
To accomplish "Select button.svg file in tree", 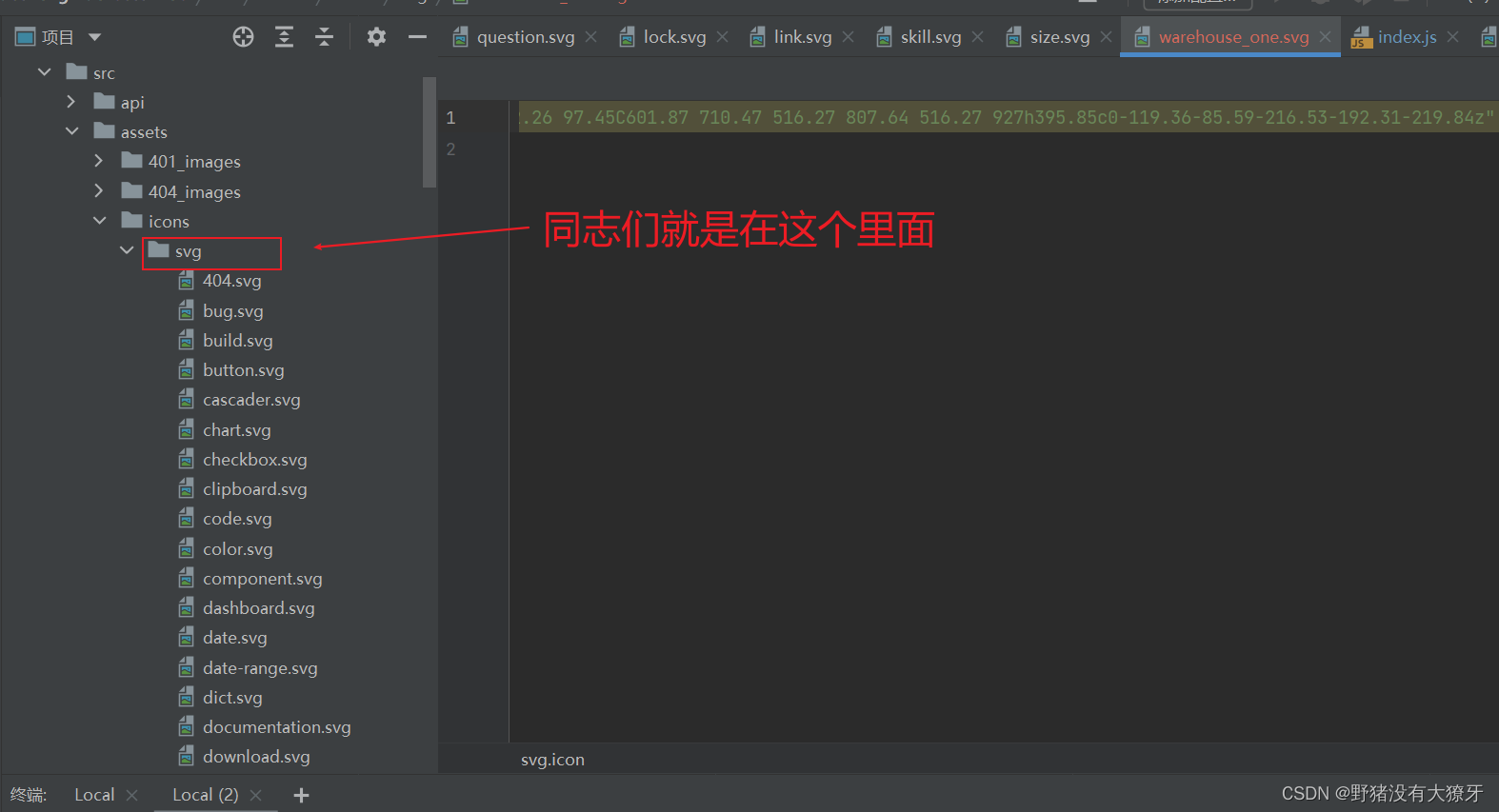I will (x=243, y=370).
